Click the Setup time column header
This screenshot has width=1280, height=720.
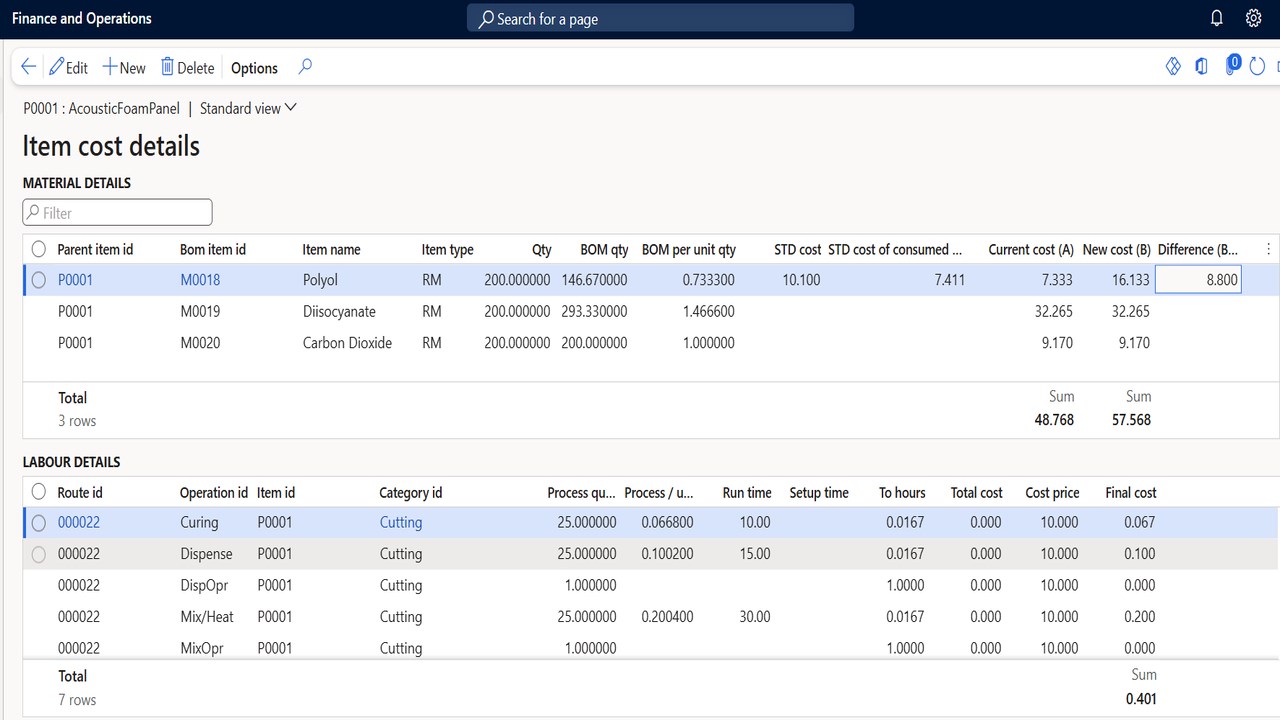click(x=819, y=492)
